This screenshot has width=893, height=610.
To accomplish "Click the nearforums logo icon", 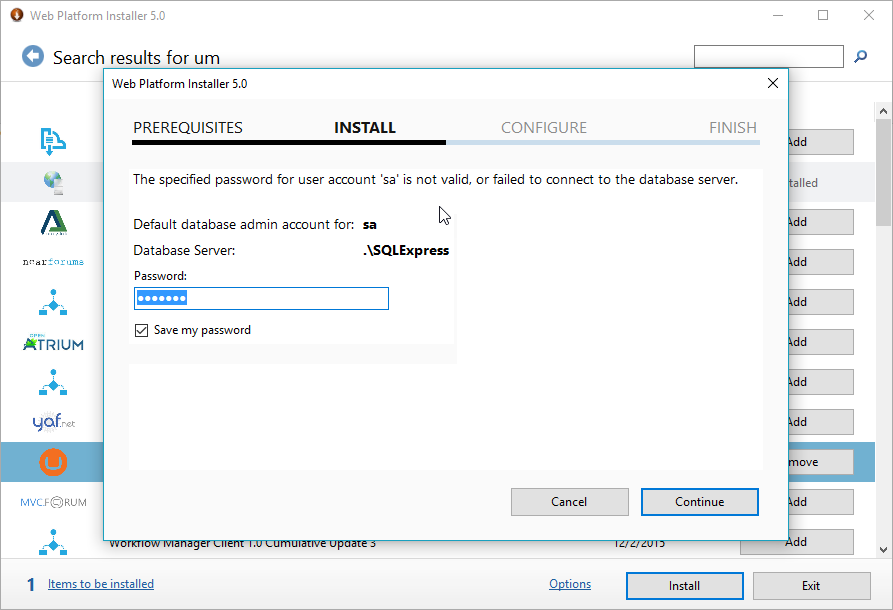I will 53,262.
